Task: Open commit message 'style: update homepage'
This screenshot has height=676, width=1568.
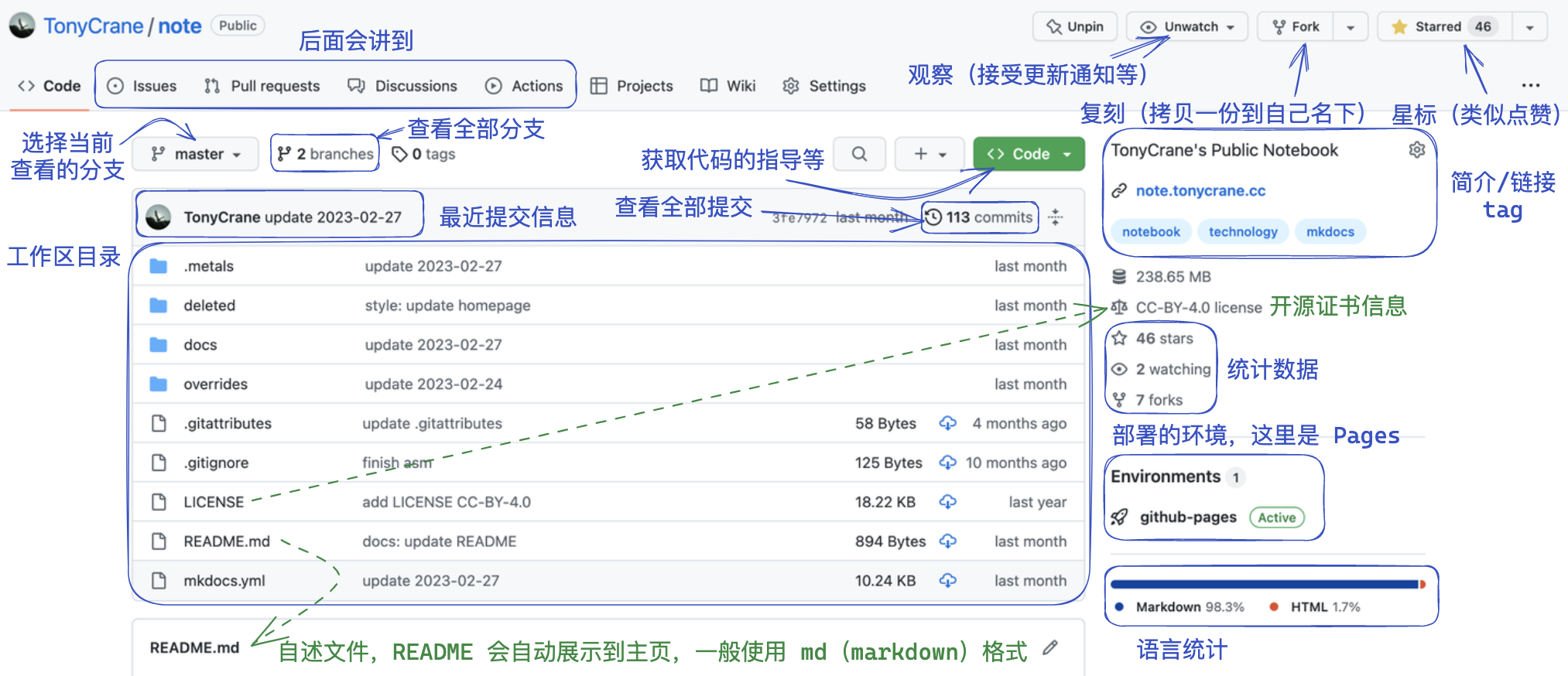Action: click(x=447, y=306)
